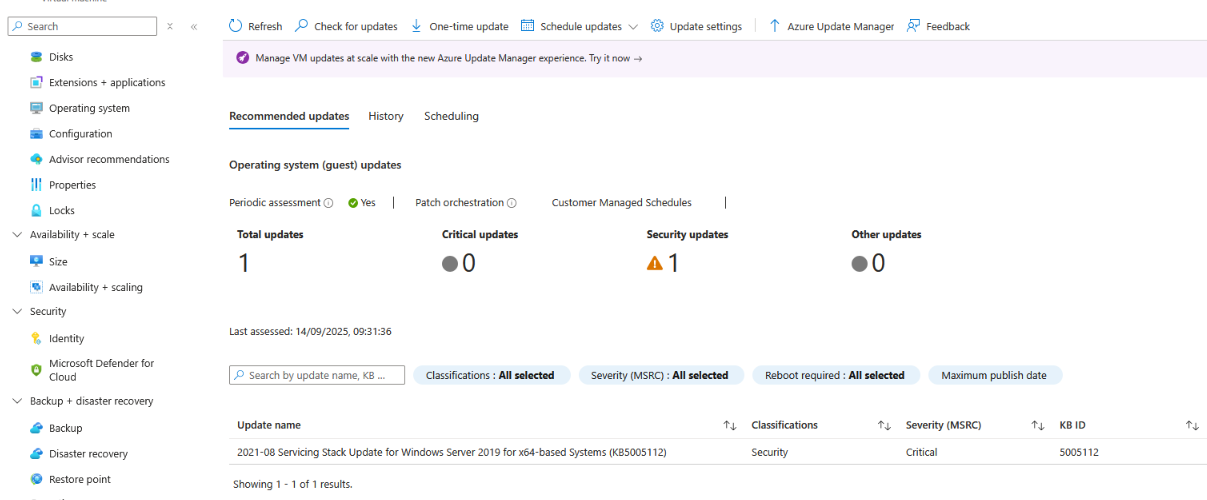Viewport: 1207px width, 500px height.
Task: Click the Restore point icon
Action: pyautogui.click(x=36, y=479)
